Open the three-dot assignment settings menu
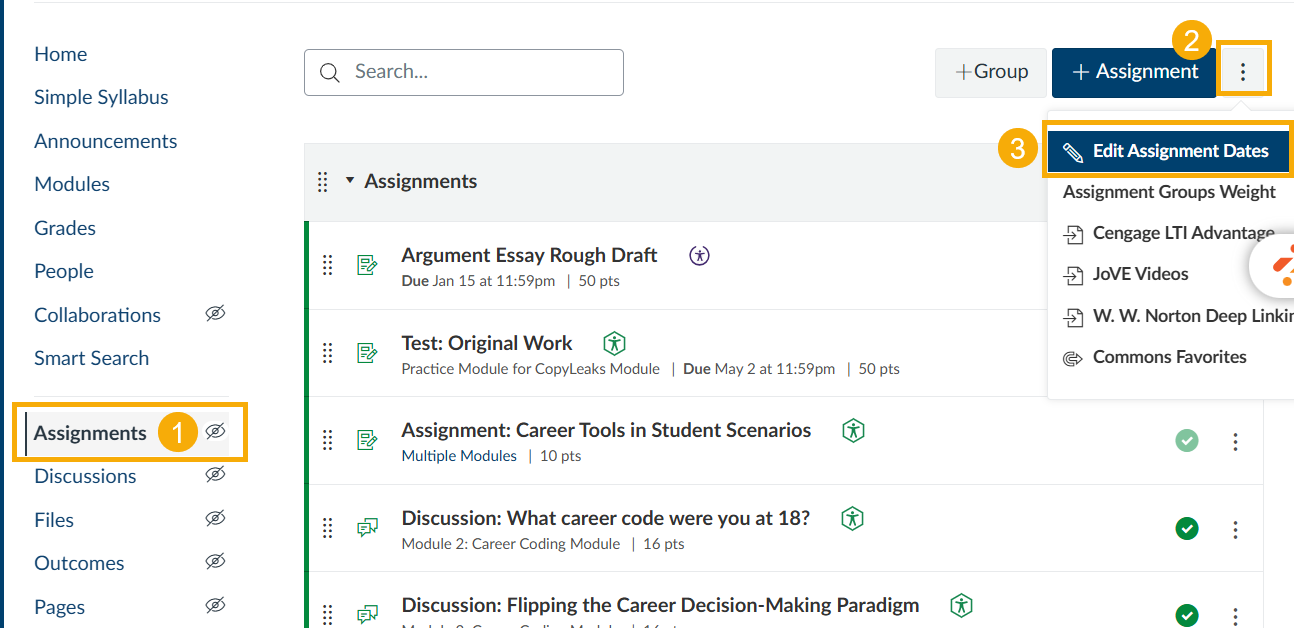Screen dimensions: 1294x628 1243,72
